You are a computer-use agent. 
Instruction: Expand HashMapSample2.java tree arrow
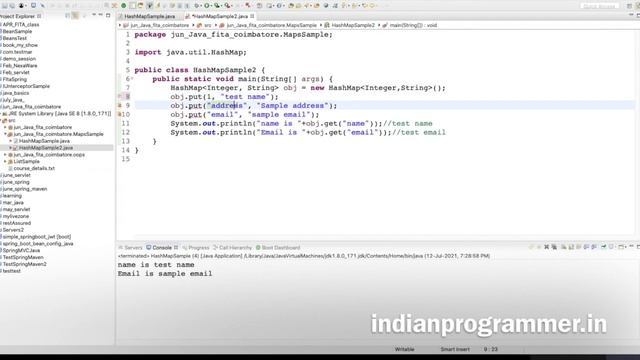11,148
